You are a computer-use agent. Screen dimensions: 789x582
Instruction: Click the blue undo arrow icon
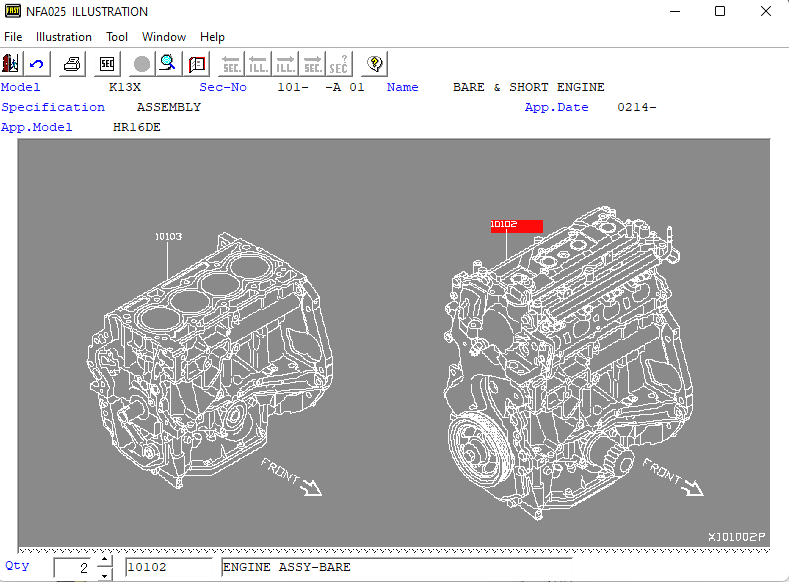point(37,63)
